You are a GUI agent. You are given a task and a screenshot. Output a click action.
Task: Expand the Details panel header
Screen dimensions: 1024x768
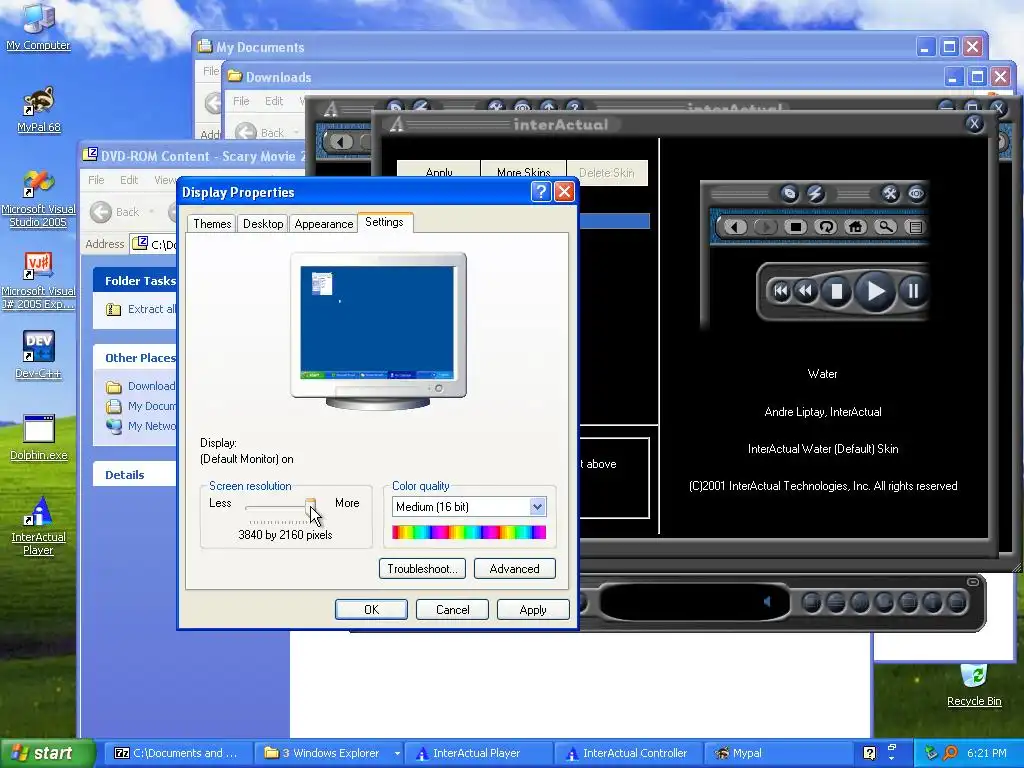[x=135, y=475]
